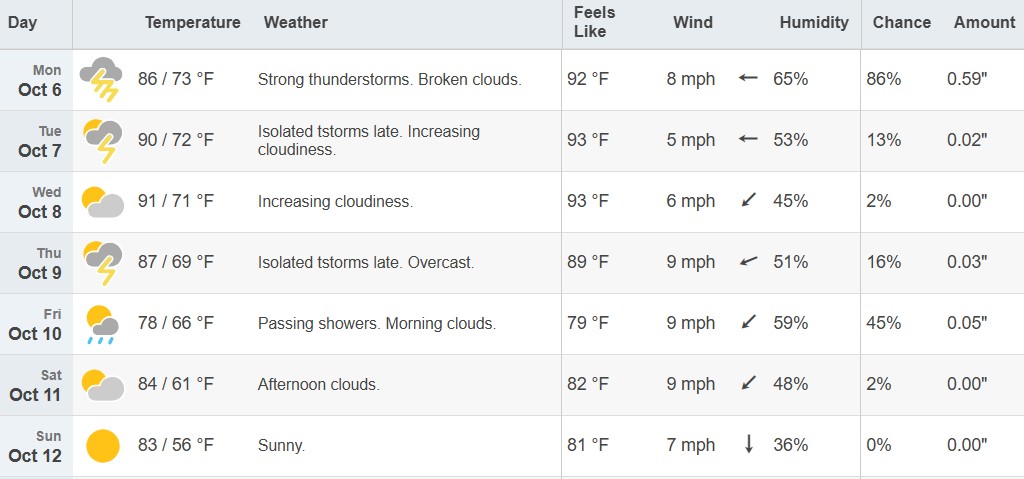
Task: Click the Feels Like column header
Action: coord(594,22)
